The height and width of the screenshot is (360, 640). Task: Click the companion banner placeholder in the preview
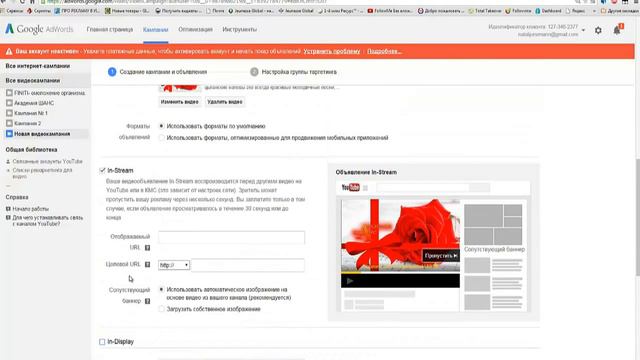click(493, 224)
